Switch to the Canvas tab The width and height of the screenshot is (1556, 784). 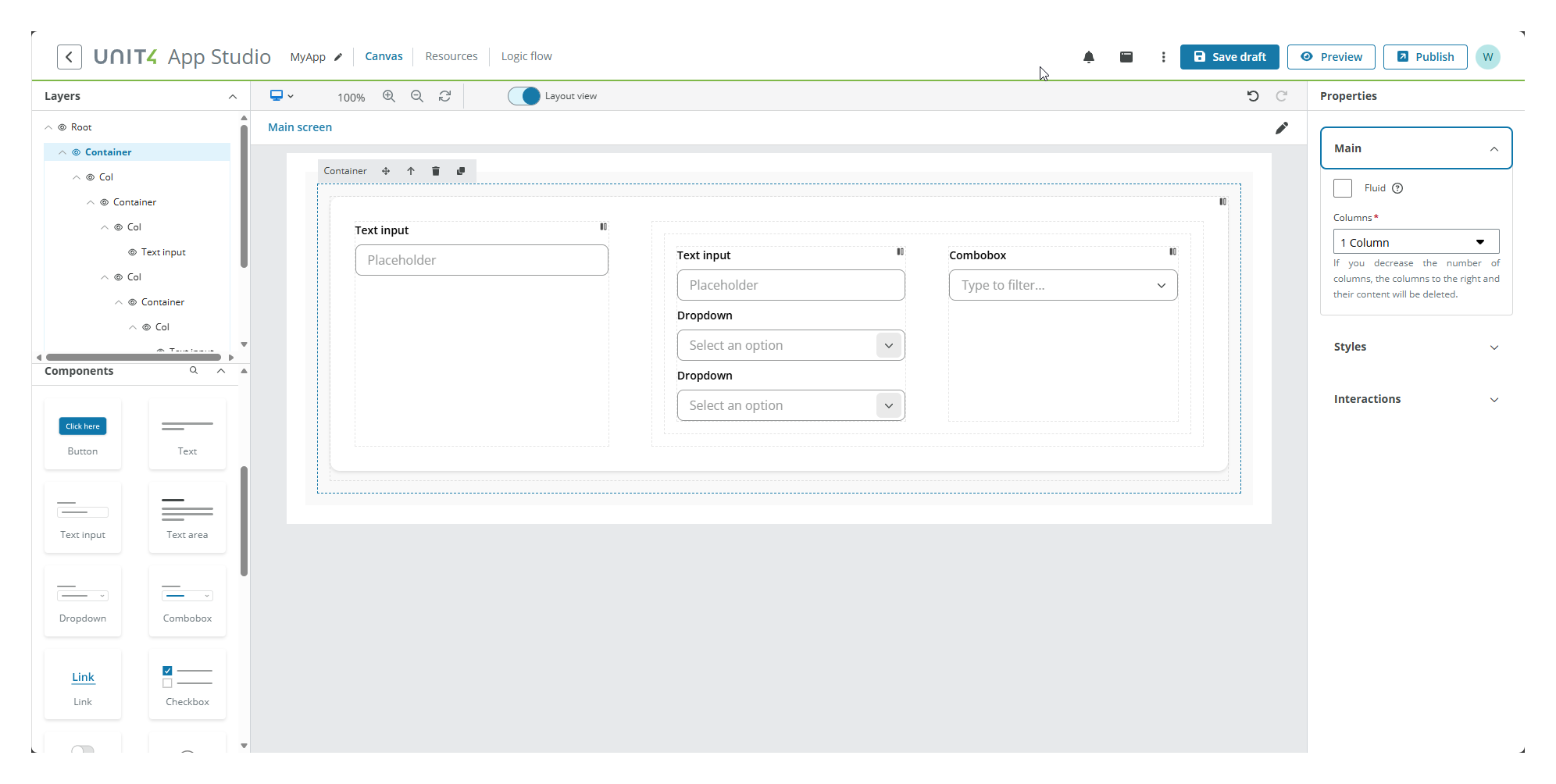(x=384, y=56)
